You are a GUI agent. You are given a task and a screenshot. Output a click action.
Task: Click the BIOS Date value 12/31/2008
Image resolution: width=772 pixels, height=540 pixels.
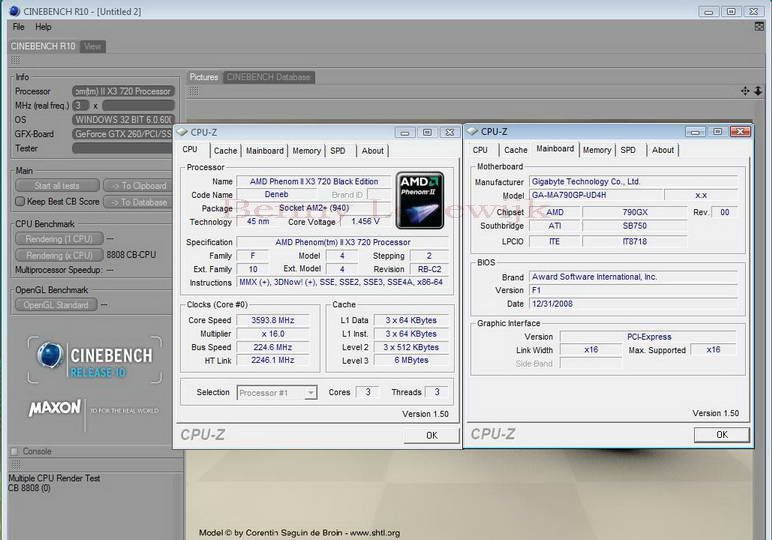pyautogui.click(x=633, y=304)
